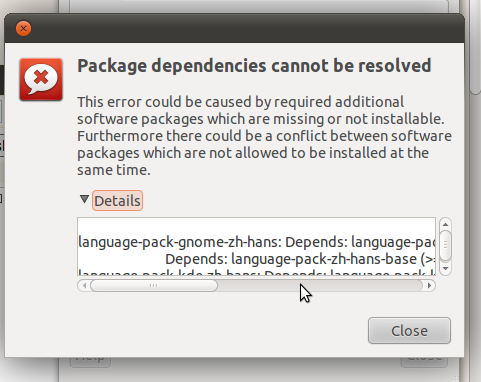Image resolution: width=481 pixels, height=382 pixels.
Task: Click the "Package dependencies cannot be resolved" heading
Action: [x=254, y=66]
